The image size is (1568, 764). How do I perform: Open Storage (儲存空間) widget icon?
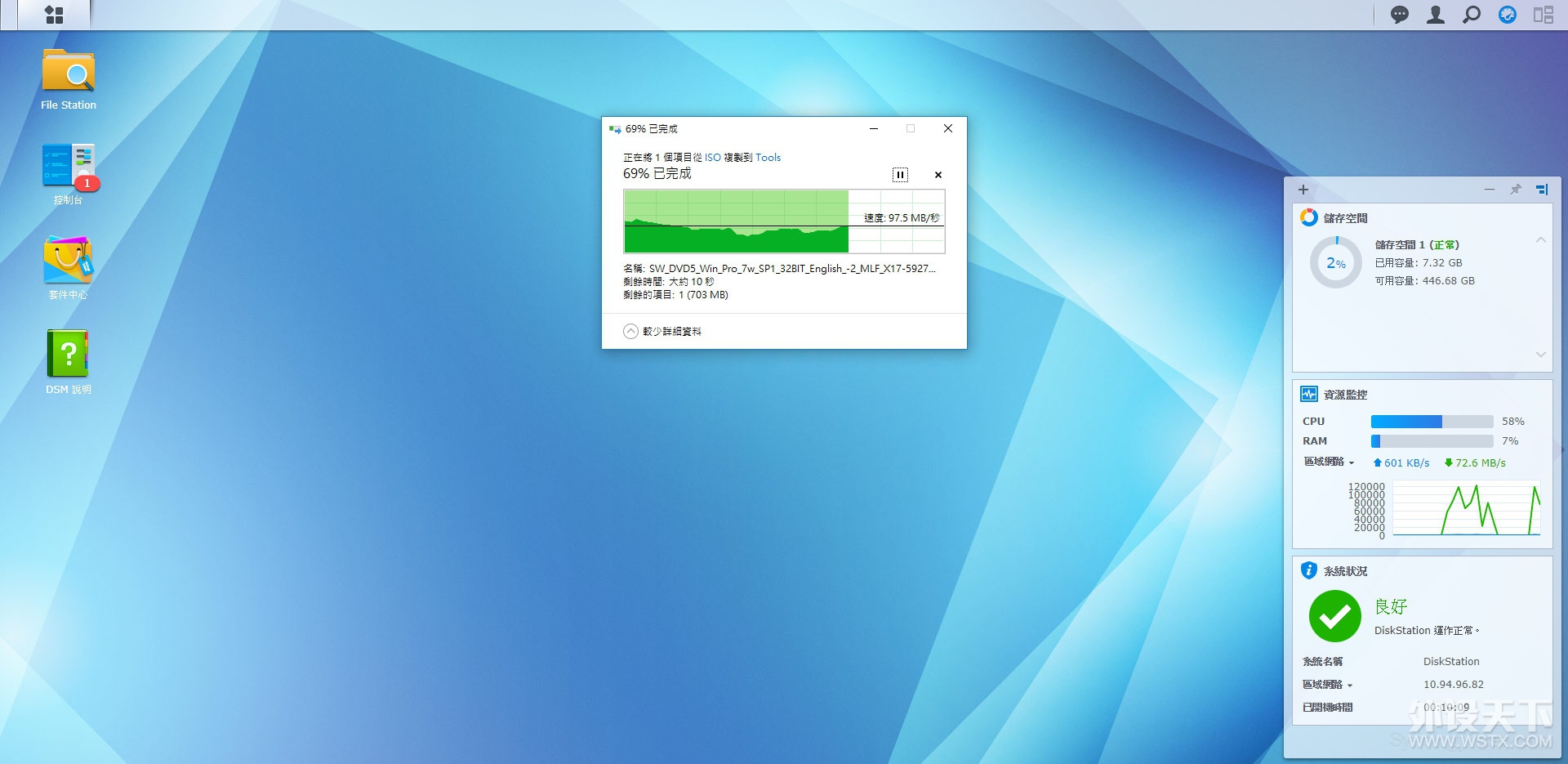click(x=1309, y=217)
